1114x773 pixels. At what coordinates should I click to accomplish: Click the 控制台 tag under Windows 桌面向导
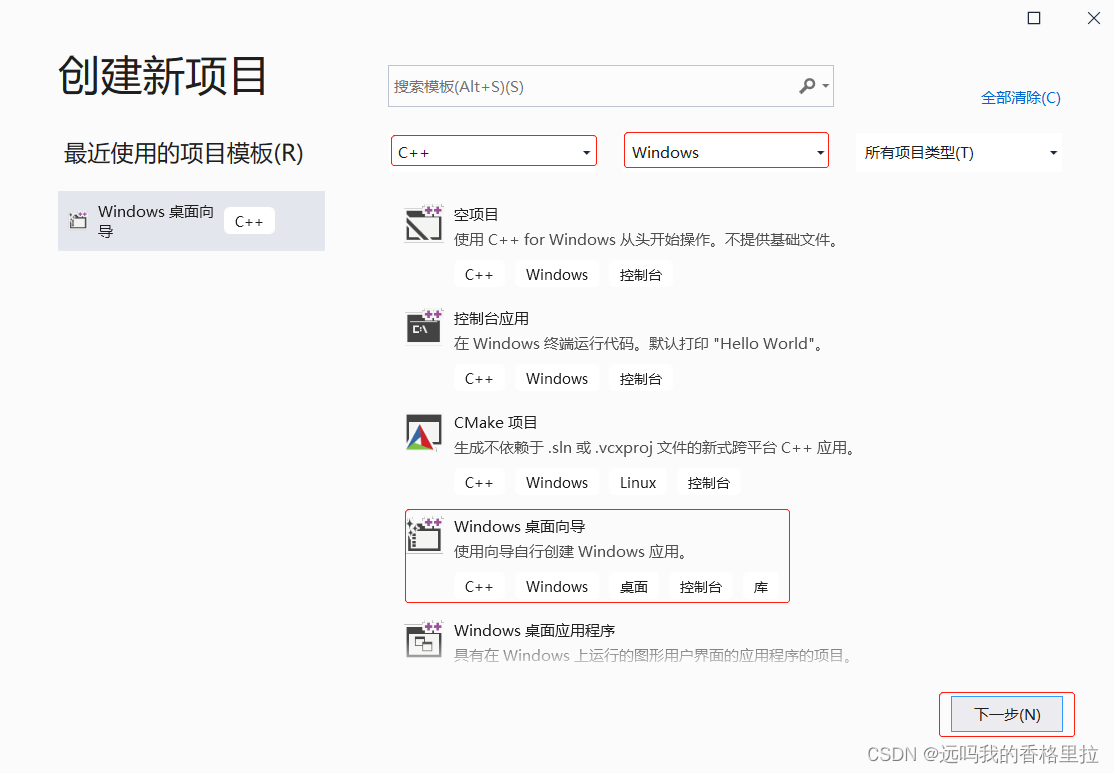pyautogui.click(x=701, y=587)
